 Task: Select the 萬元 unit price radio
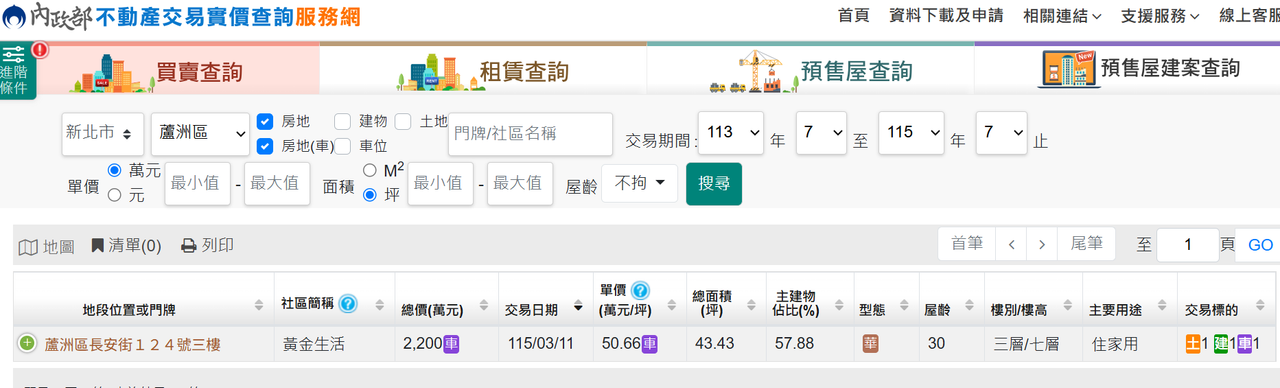click(x=115, y=170)
